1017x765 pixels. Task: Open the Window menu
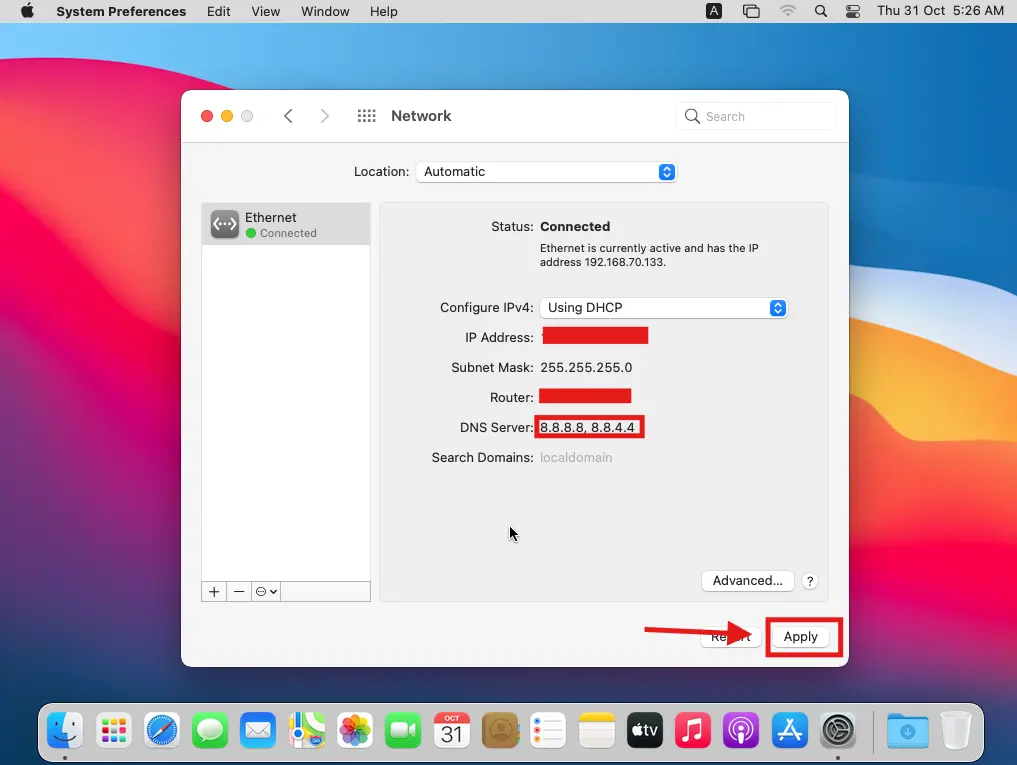click(x=325, y=11)
